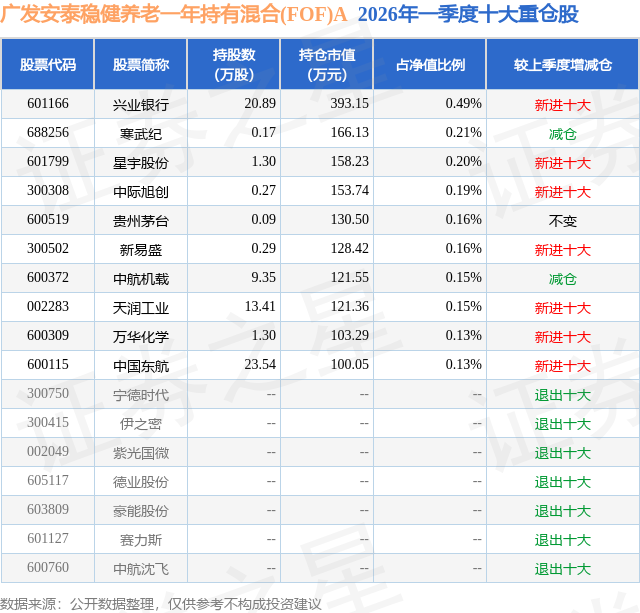
Task: Click the 持仓市值(万元) column header
Action: click(x=327, y=64)
